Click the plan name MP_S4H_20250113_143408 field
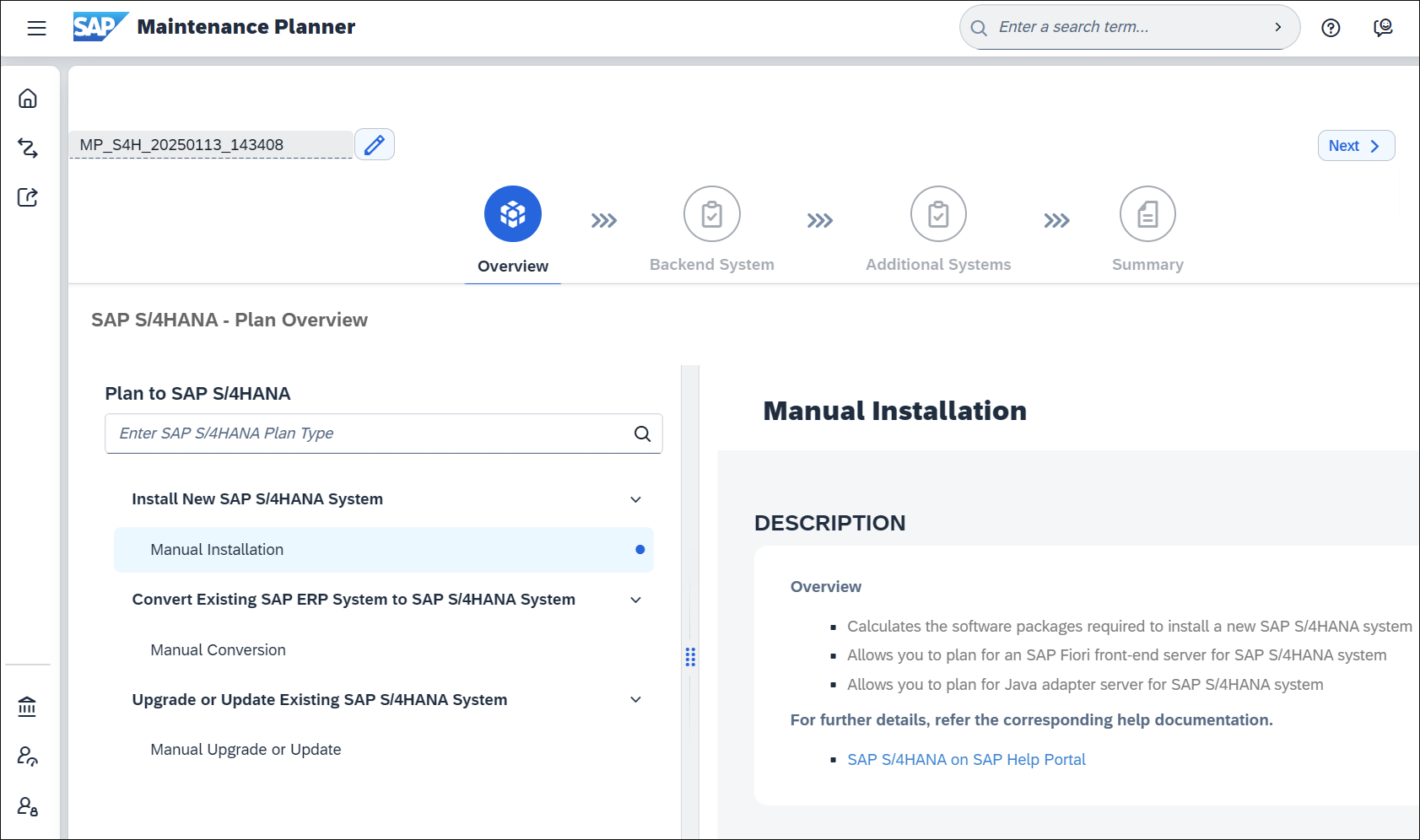Viewport: 1420px width, 840px height. tap(211, 145)
